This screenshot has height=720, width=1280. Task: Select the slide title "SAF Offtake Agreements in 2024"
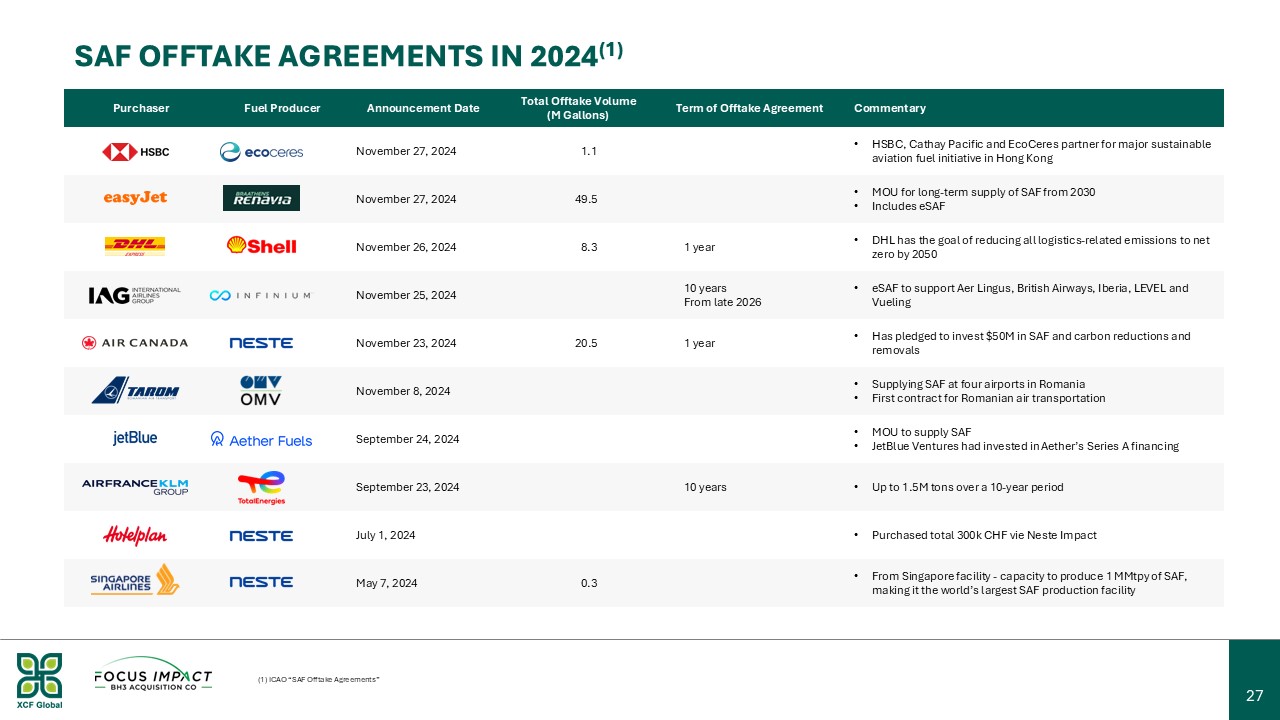(x=349, y=55)
